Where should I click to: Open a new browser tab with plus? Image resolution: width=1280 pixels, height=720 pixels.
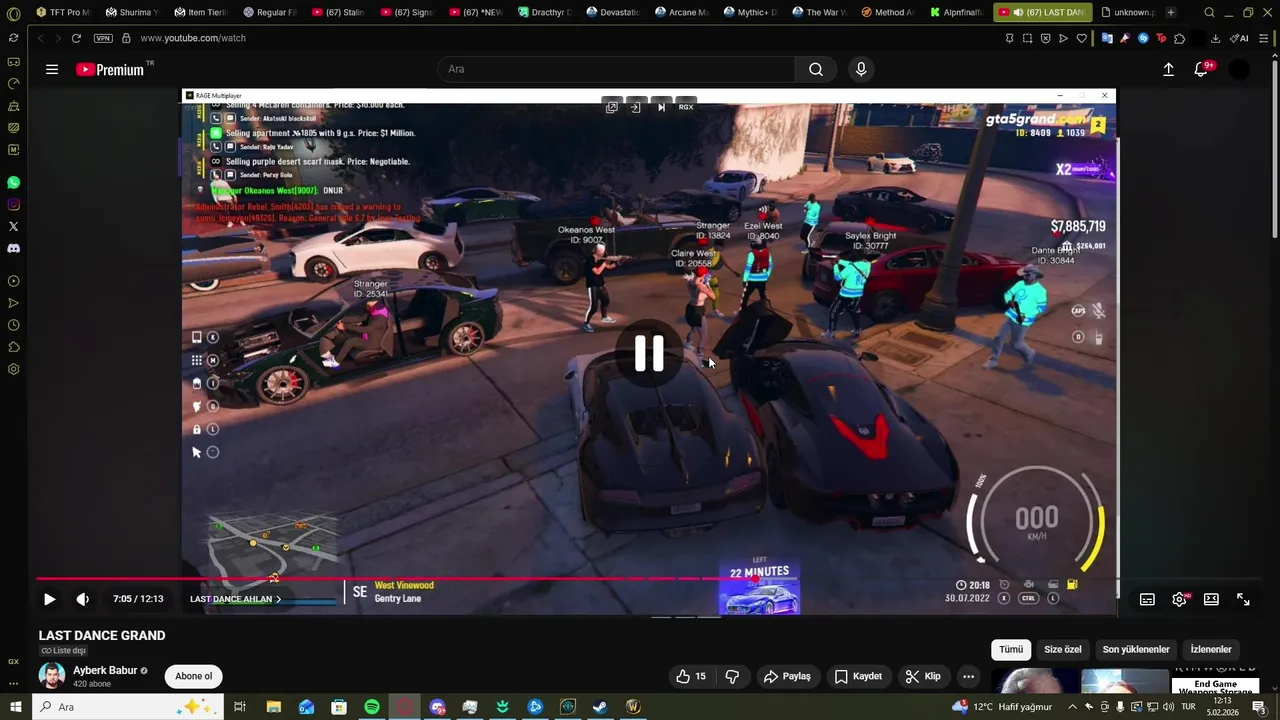[1171, 12]
